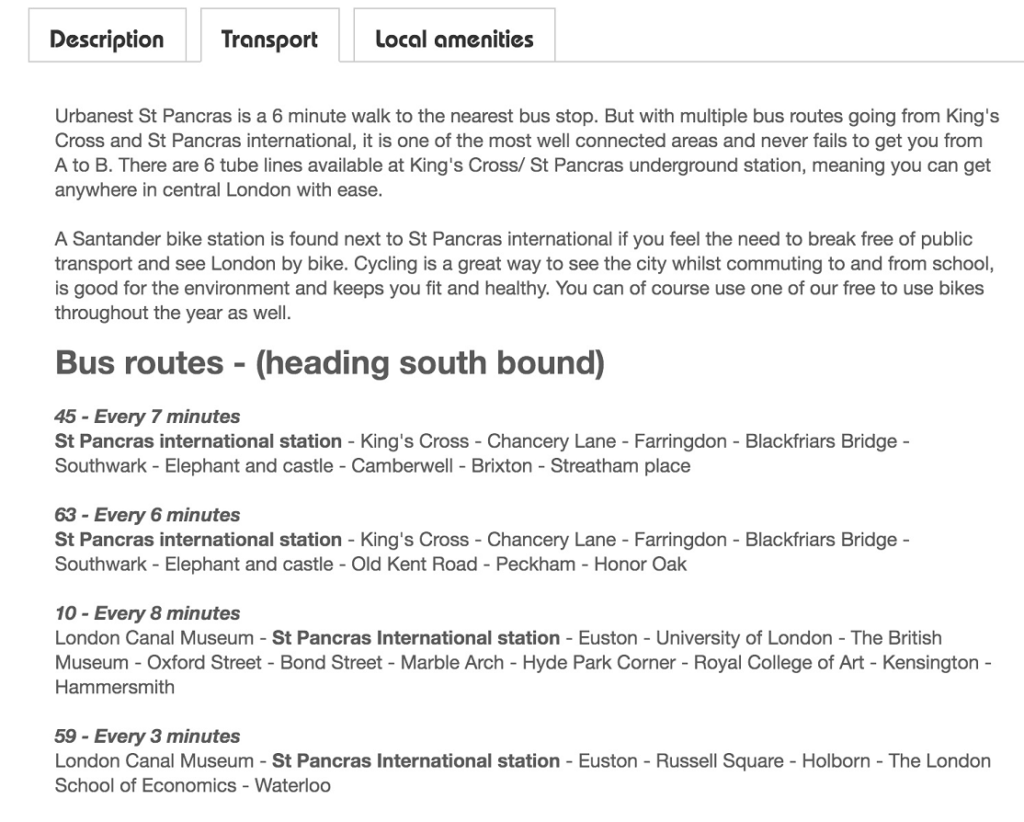The image size is (1024, 822).
Task: Click the 63 - Every 6 minutes label
Action: coord(148,515)
